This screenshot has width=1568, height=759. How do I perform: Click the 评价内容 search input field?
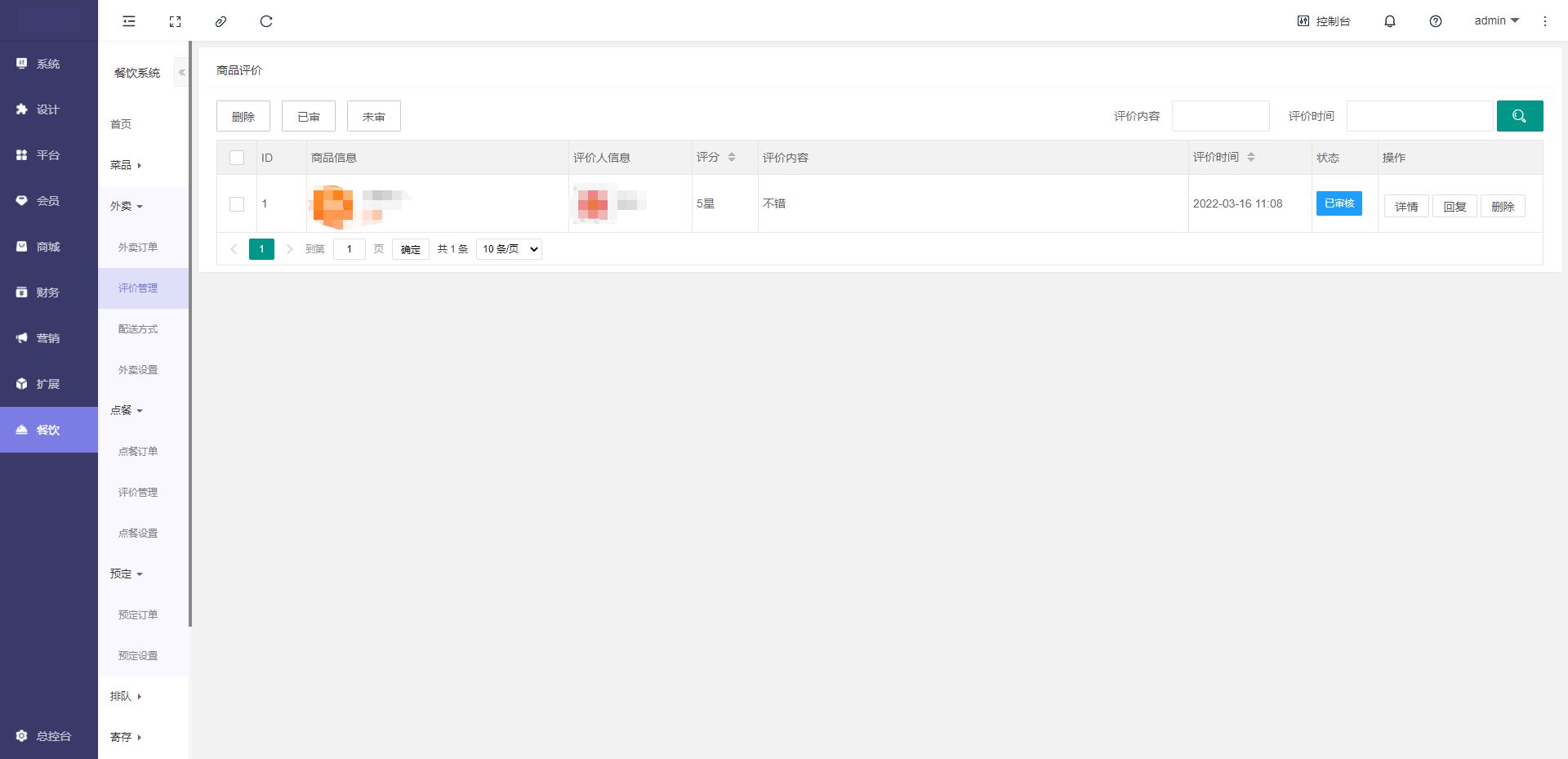click(x=1220, y=116)
